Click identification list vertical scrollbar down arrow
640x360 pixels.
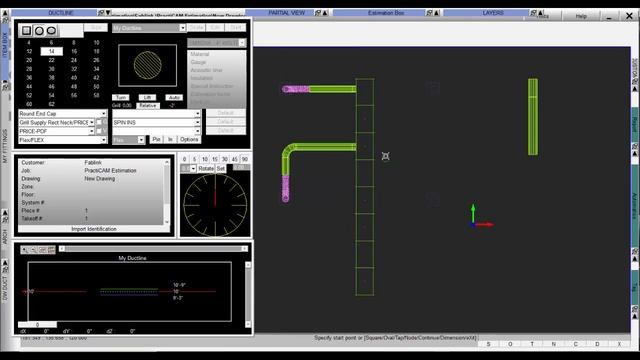[x=167, y=222]
